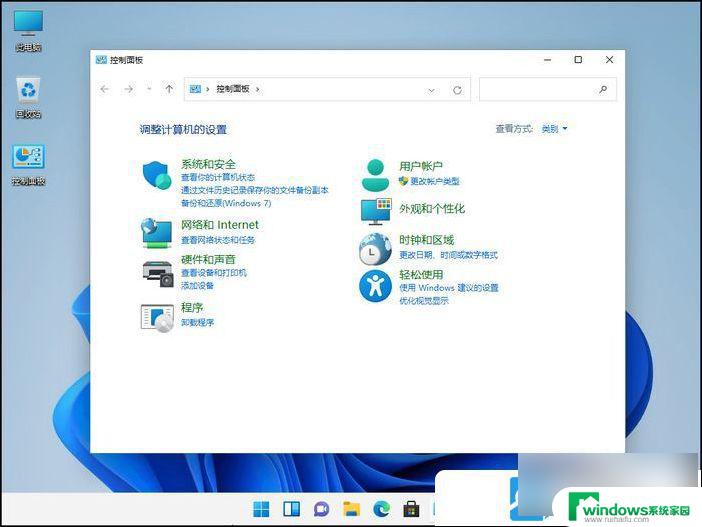Image resolution: width=702 pixels, height=527 pixels.
Task: Open 程序 category link
Action: pyautogui.click(x=192, y=308)
